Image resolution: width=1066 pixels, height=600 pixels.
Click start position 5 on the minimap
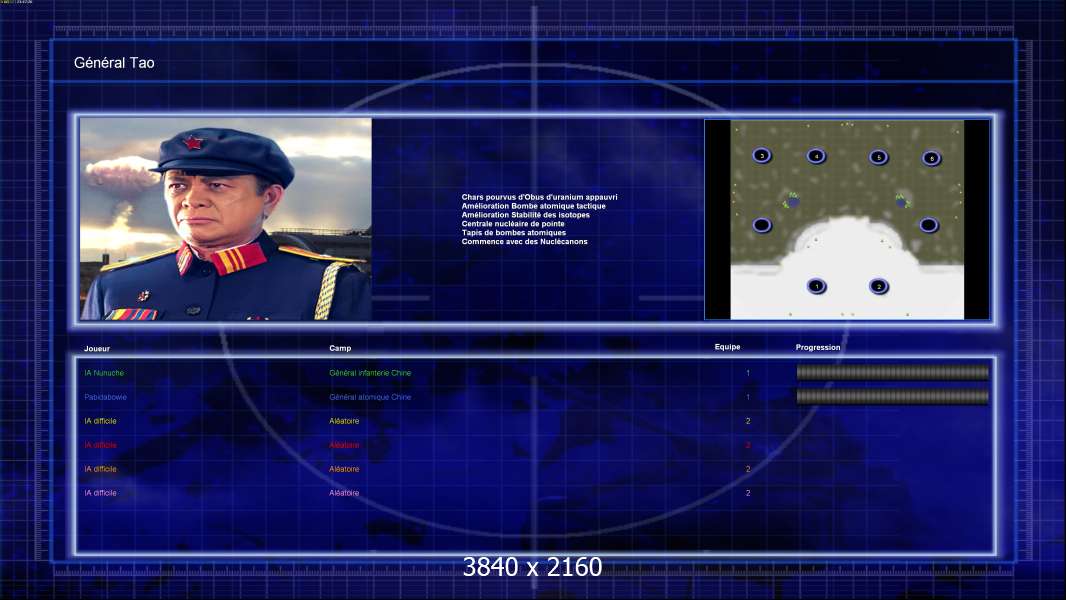878,157
